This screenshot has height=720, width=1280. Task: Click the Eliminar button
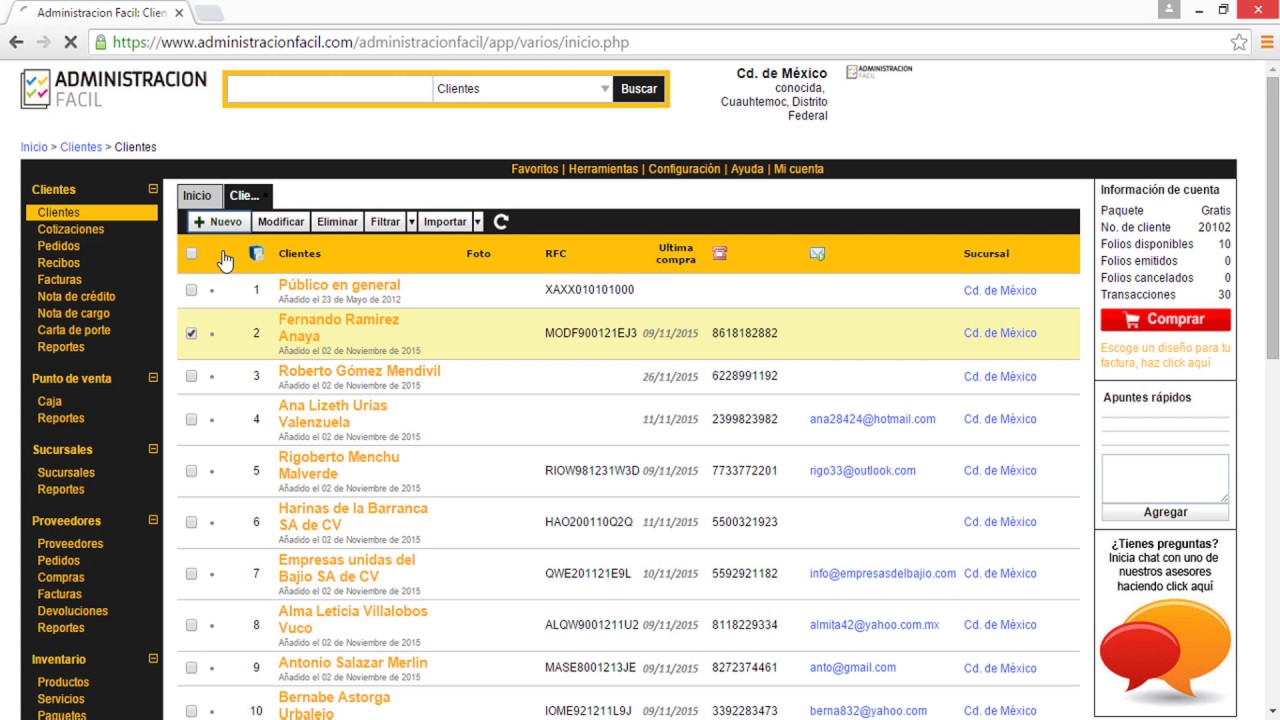point(337,222)
